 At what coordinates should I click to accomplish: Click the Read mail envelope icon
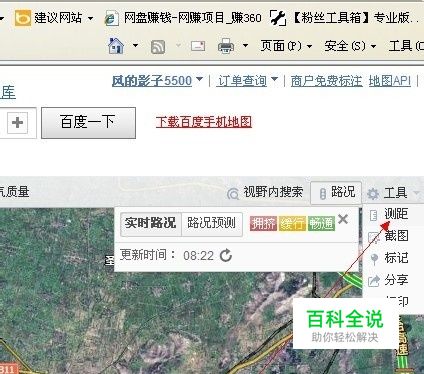[x=198, y=46]
